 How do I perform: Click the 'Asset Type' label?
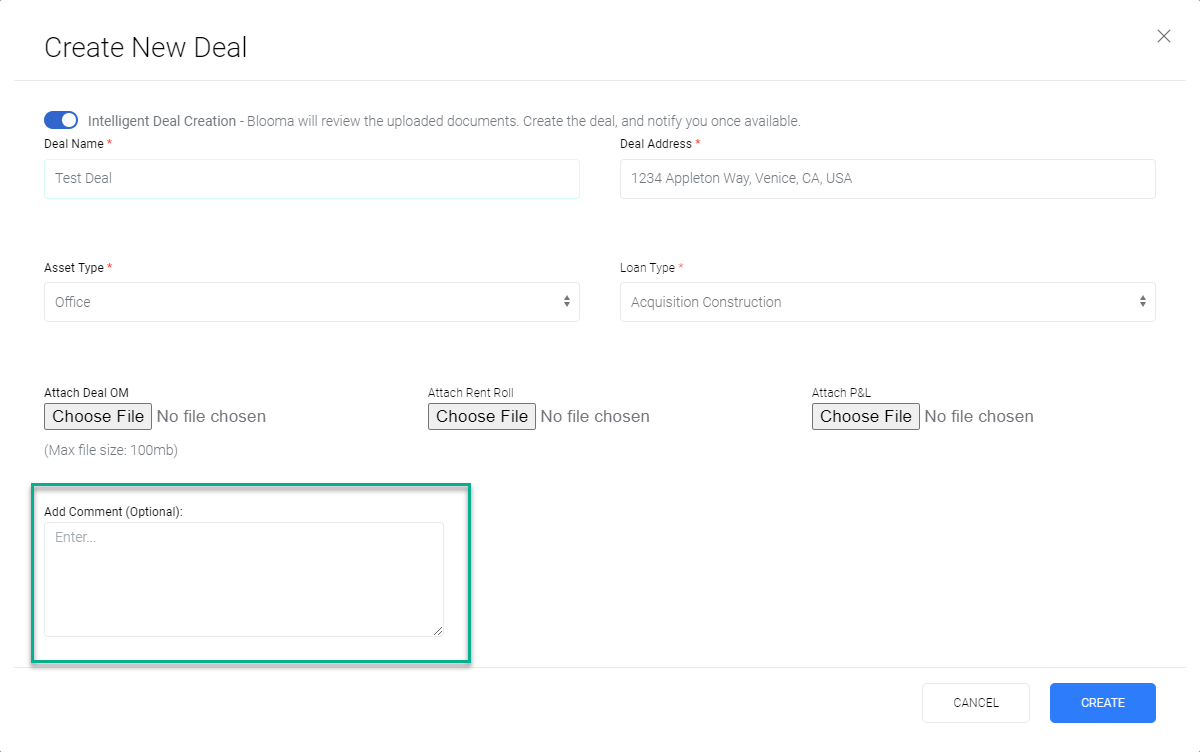pyautogui.click(x=74, y=268)
